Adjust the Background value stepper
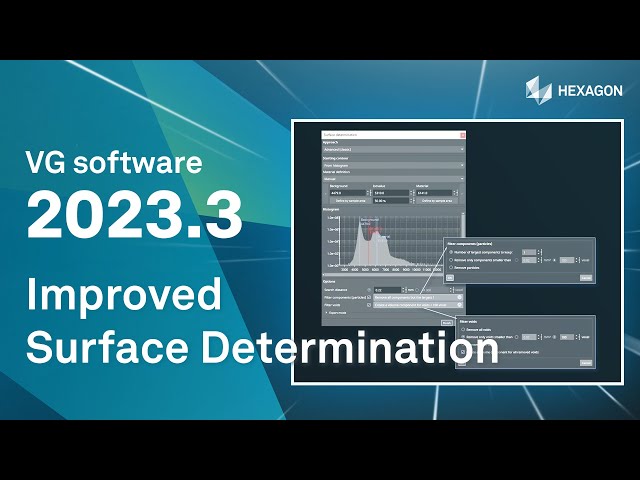 point(369,193)
